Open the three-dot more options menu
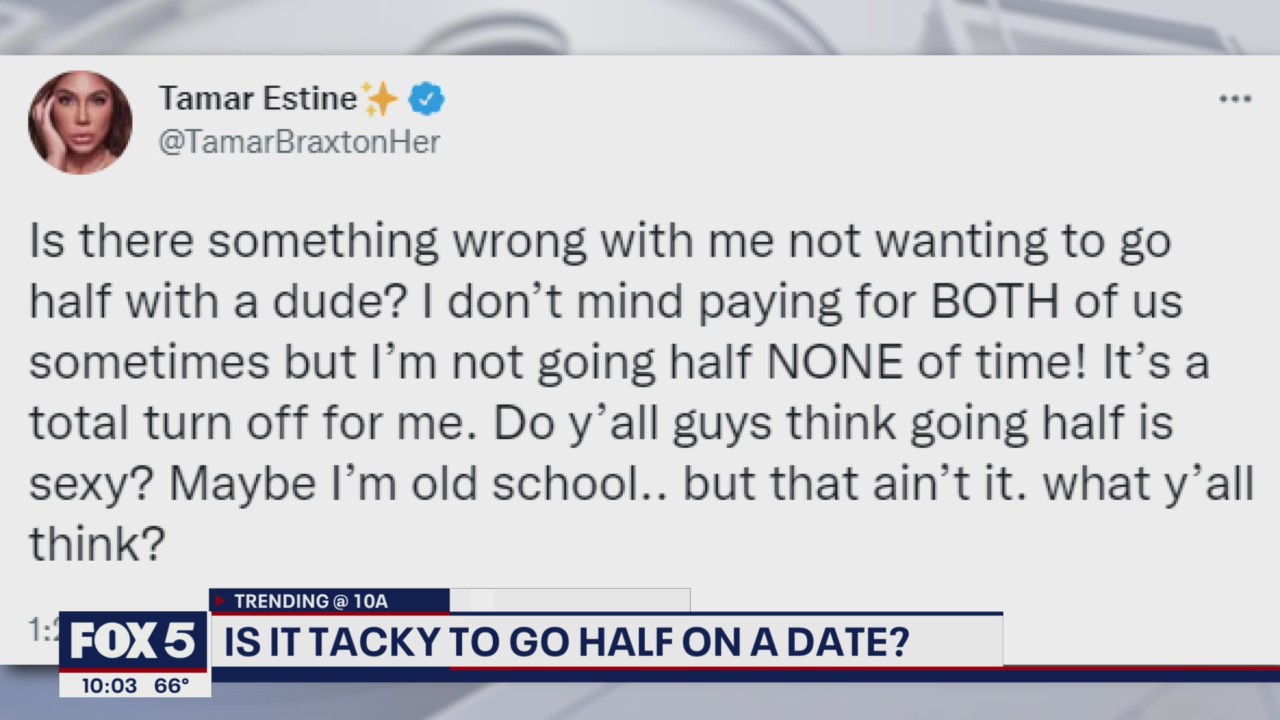The width and height of the screenshot is (1280, 720). [1236, 99]
